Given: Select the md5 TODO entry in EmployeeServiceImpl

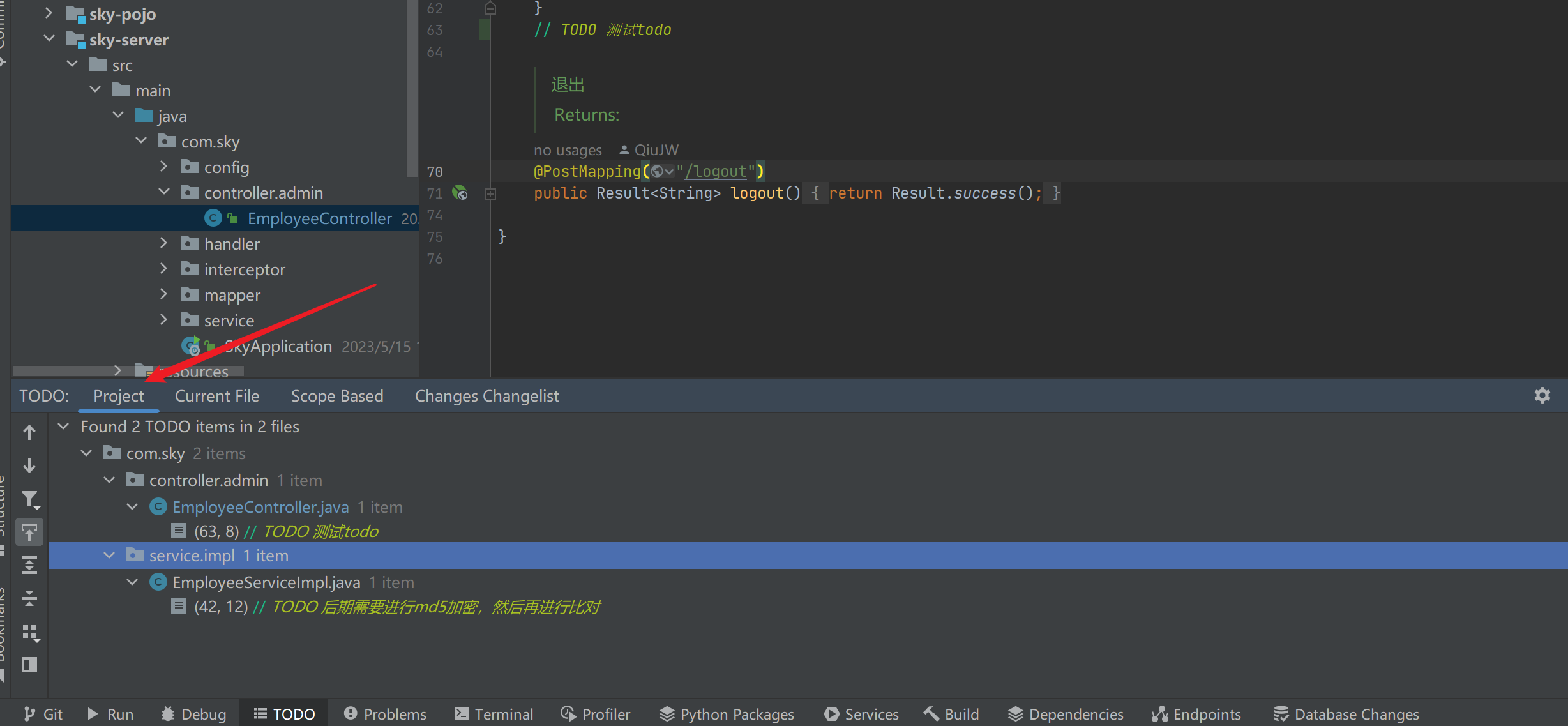Looking at the screenshot, I should pyautogui.click(x=396, y=607).
